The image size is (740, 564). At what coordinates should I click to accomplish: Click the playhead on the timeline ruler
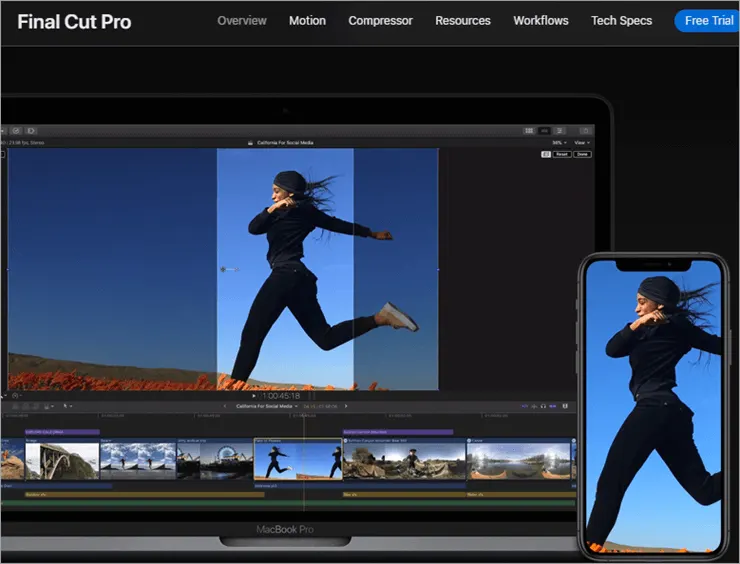pos(304,416)
